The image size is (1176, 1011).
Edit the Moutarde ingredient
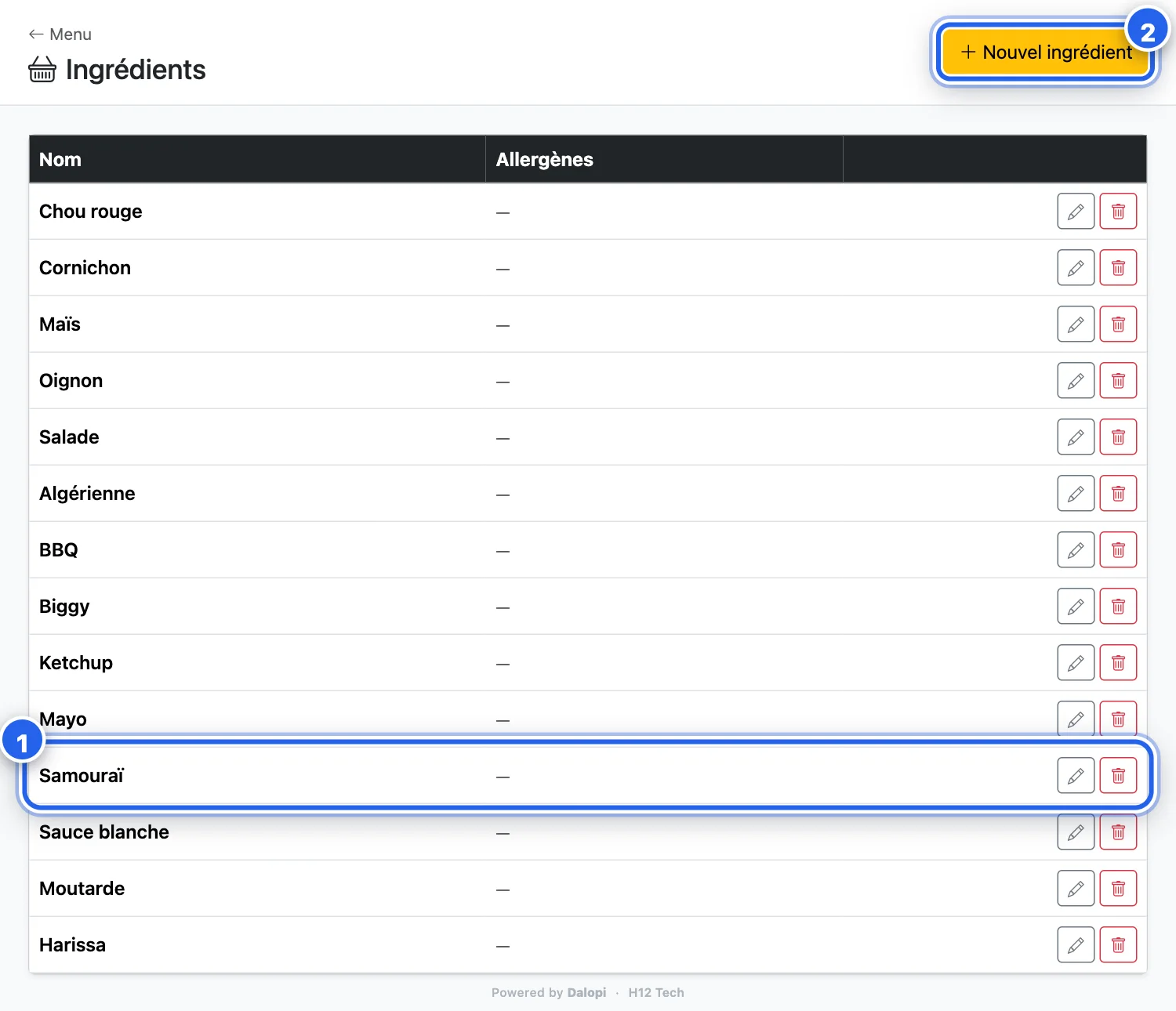point(1076,889)
